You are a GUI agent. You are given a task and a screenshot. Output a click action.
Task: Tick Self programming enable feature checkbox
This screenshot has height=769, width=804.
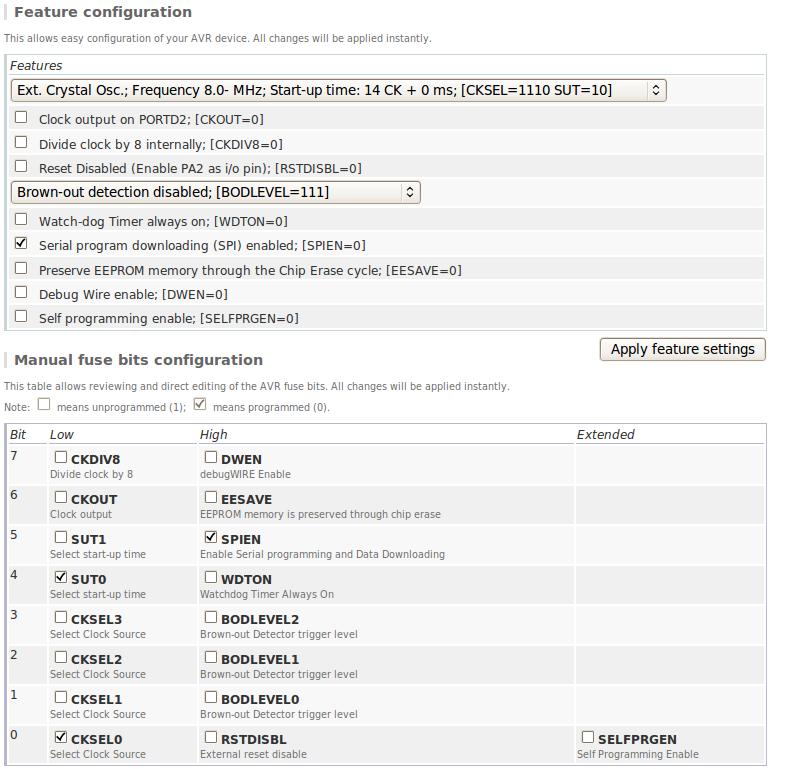[x=21, y=316]
